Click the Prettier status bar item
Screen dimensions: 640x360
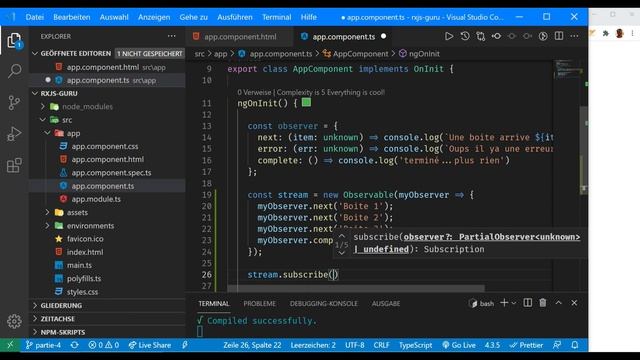[x=526, y=345]
